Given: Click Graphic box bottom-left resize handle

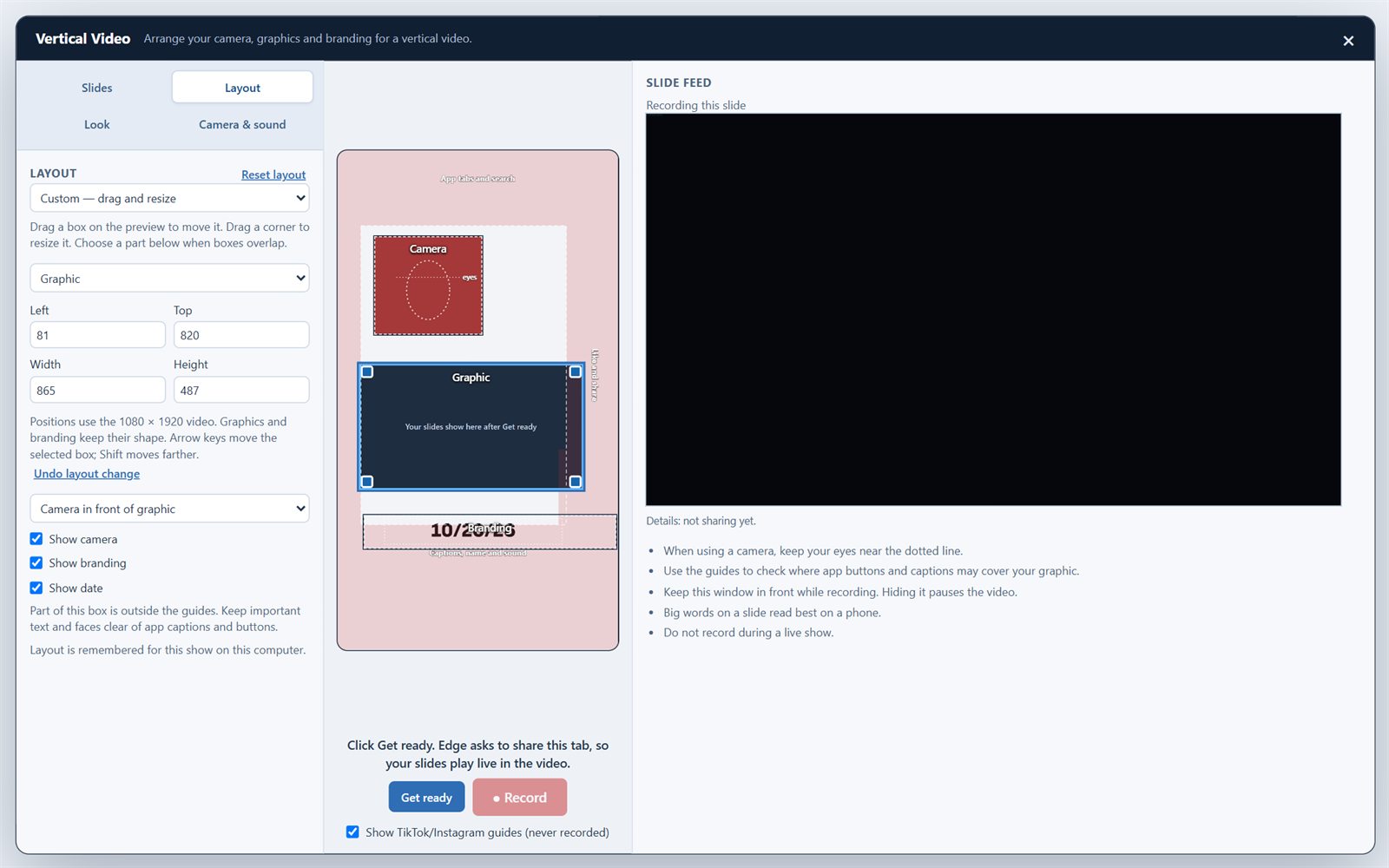Looking at the screenshot, I should (367, 482).
